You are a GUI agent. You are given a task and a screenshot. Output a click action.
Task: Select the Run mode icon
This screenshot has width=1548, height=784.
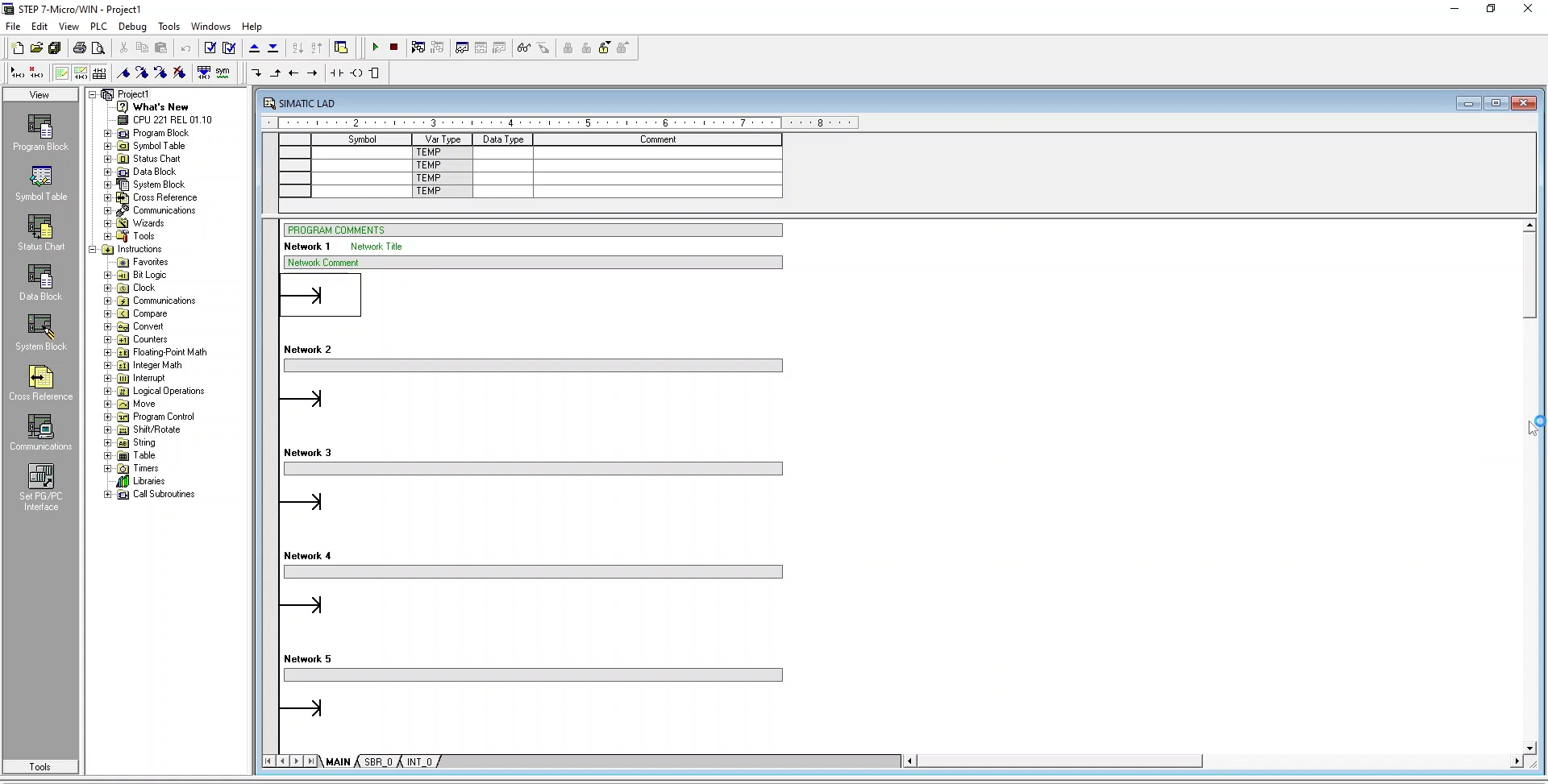[x=376, y=48]
